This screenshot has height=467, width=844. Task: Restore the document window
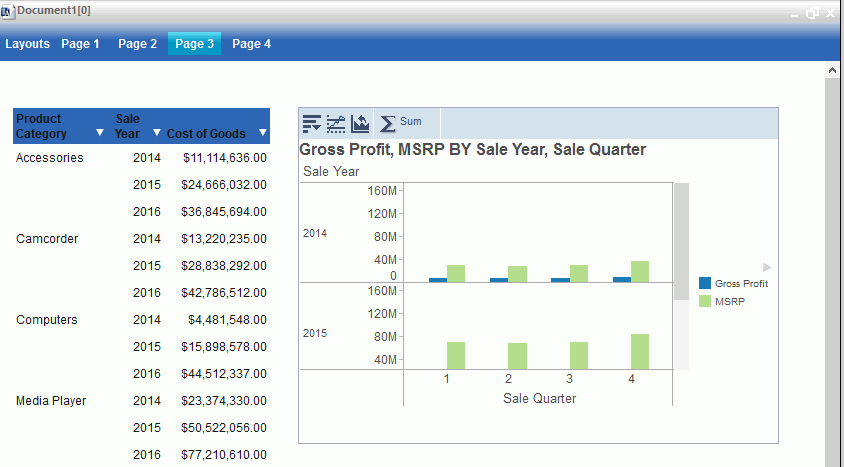tap(812, 13)
